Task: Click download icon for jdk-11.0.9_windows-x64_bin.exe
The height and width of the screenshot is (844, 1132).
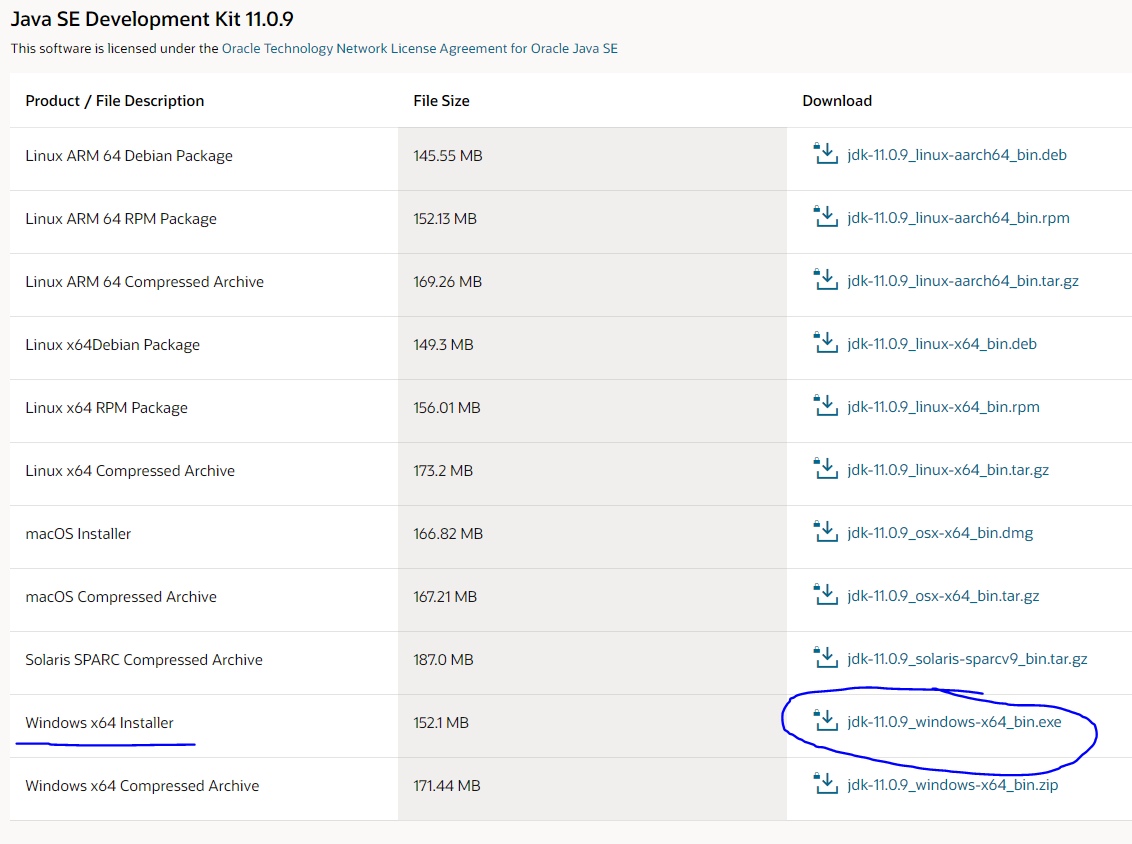Action: tap(825, 721)
